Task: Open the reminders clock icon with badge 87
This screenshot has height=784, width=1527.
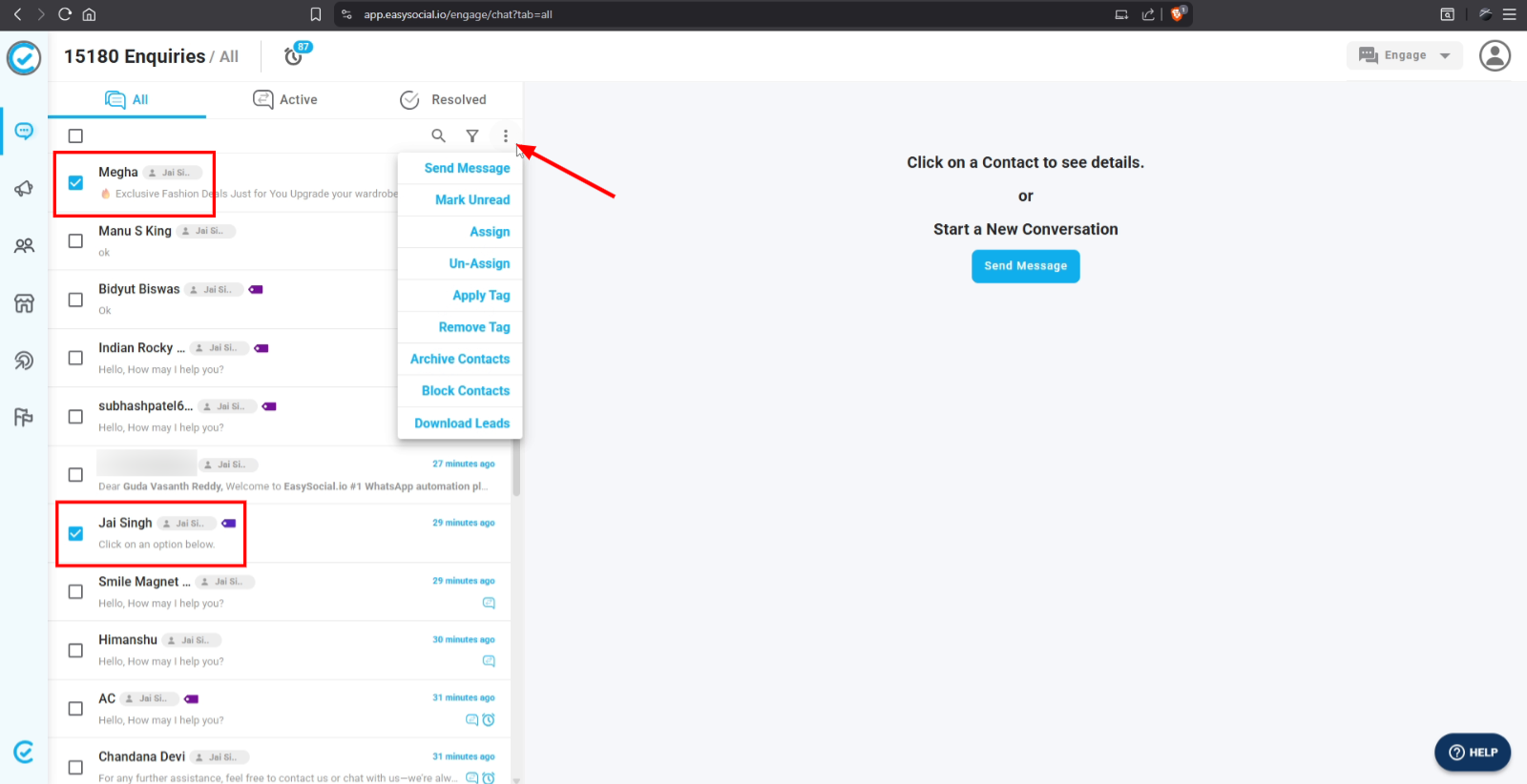Action: (294, 56)
